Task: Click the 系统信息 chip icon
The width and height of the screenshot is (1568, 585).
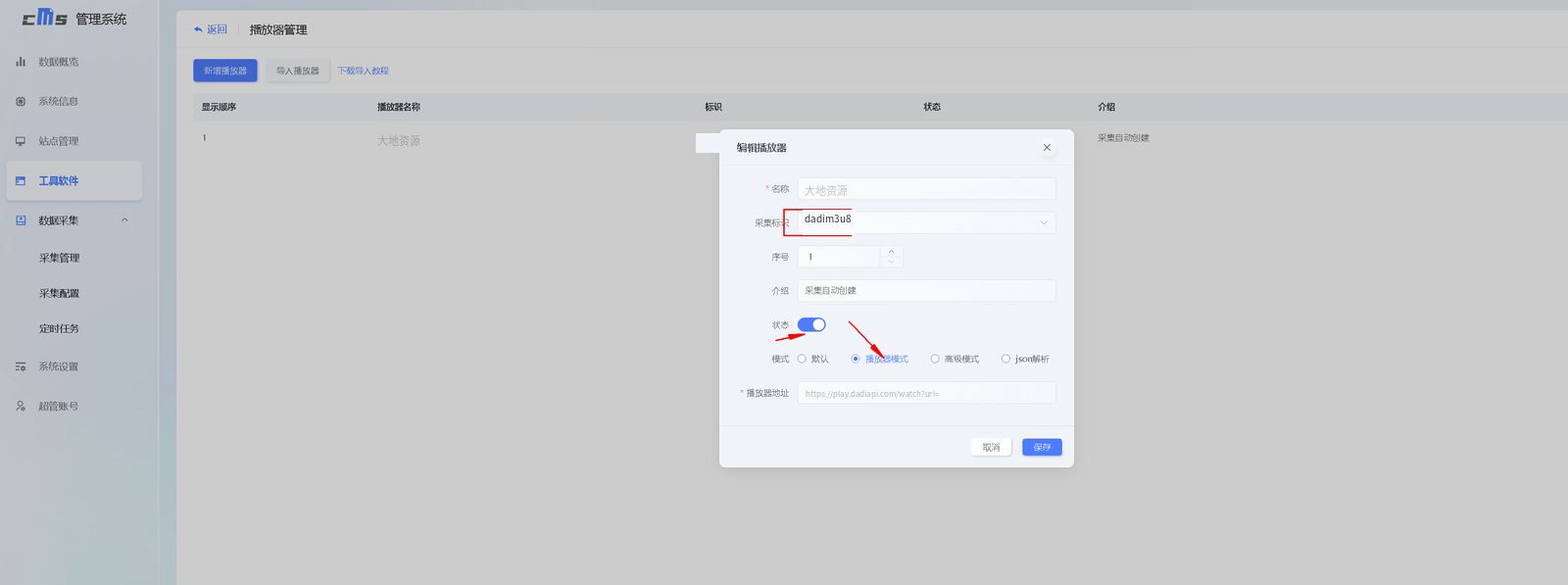Action: coord(21,101)
